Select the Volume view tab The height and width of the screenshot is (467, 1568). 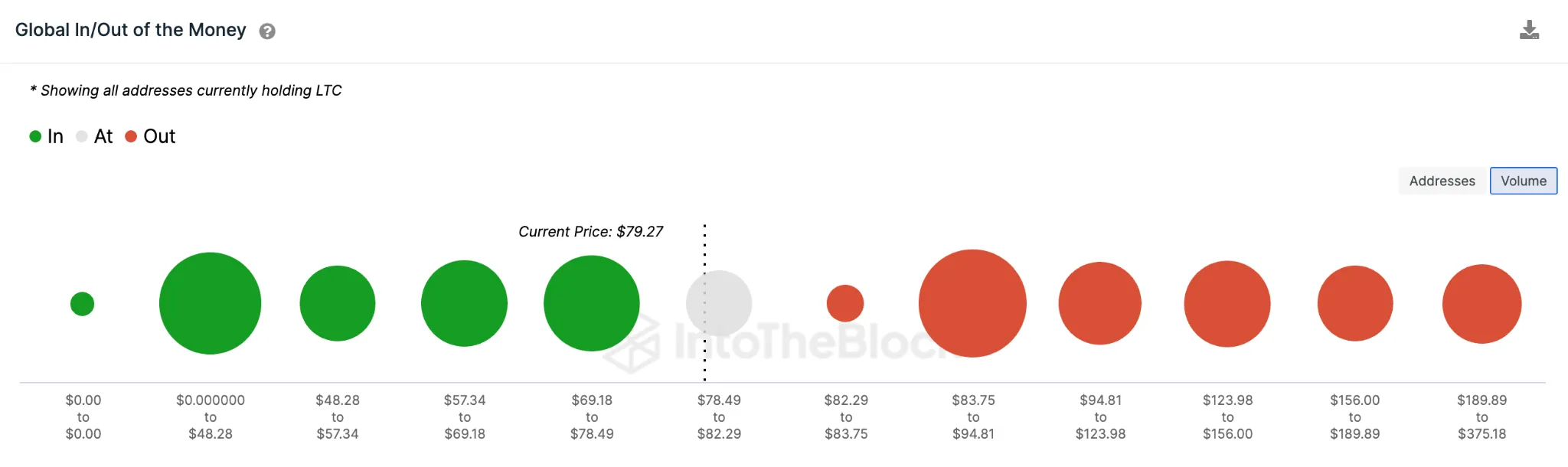click(1524, 181)
